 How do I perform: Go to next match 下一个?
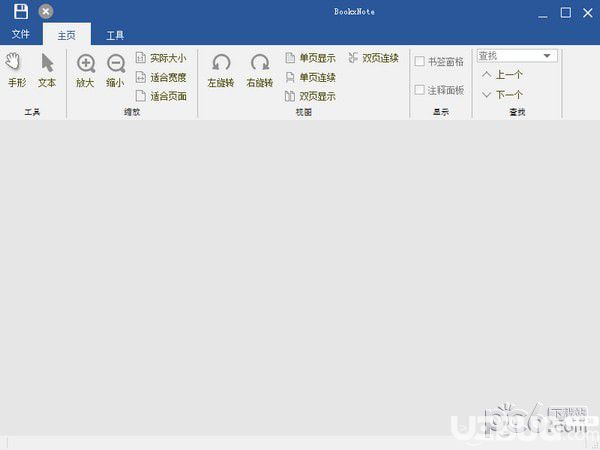502,94
